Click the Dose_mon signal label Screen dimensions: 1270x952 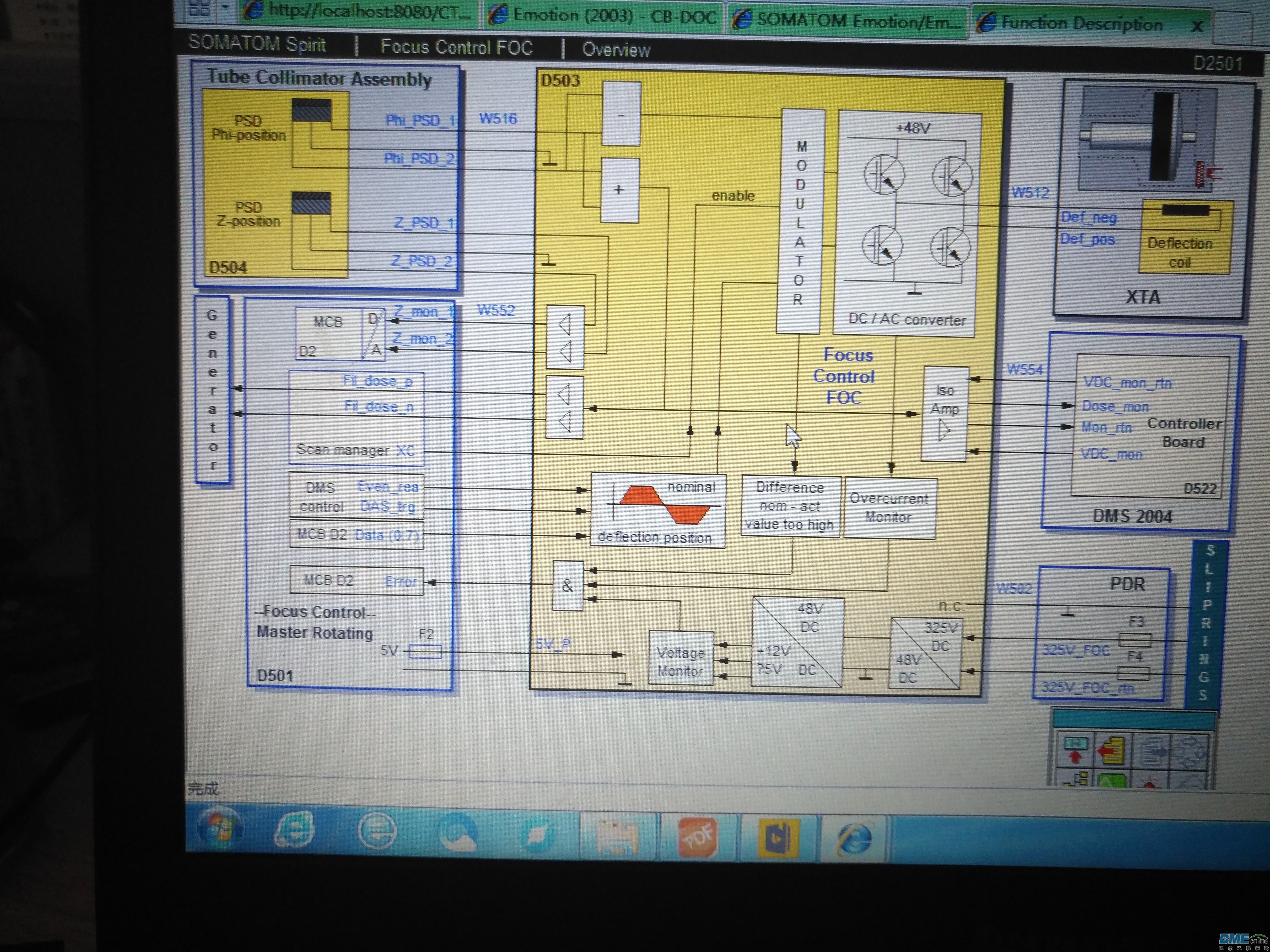[1115, 406]
